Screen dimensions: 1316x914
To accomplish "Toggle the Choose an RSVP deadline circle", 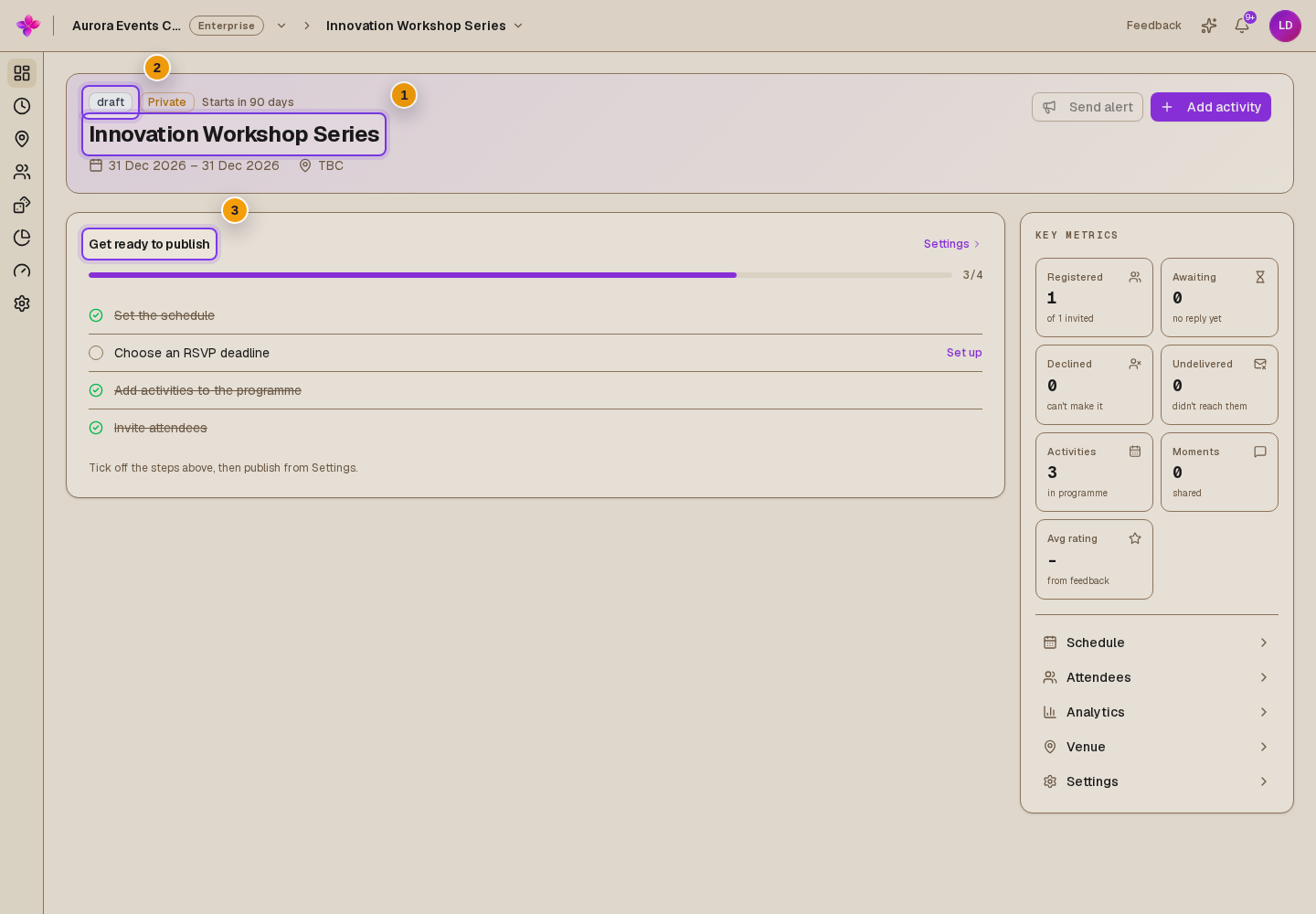I will [96, 353].
